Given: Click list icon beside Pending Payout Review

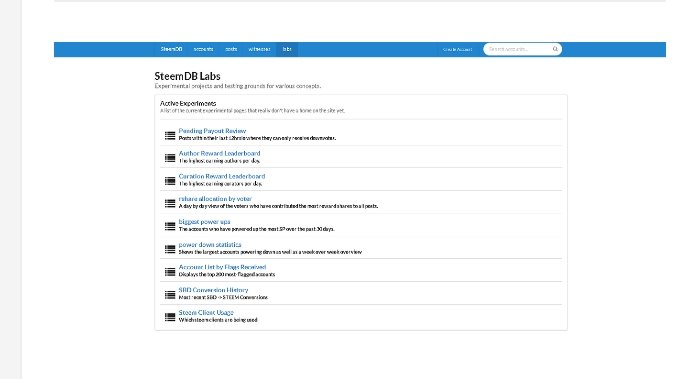Looking at the screenshot, I should (170, 135).
